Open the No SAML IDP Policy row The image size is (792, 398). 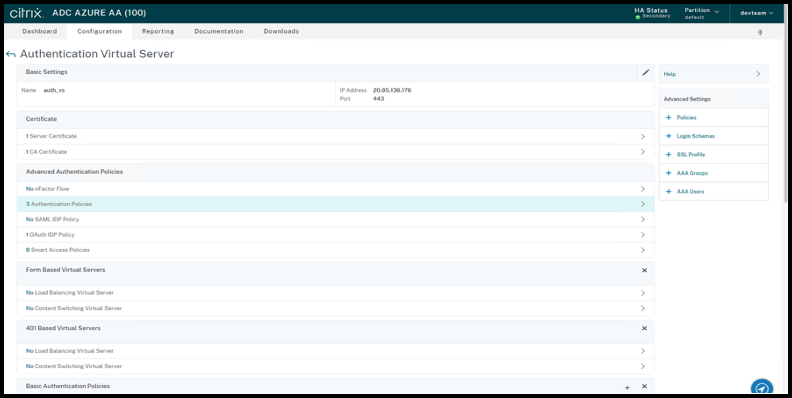pyautogui.click(x=335, y=219)
